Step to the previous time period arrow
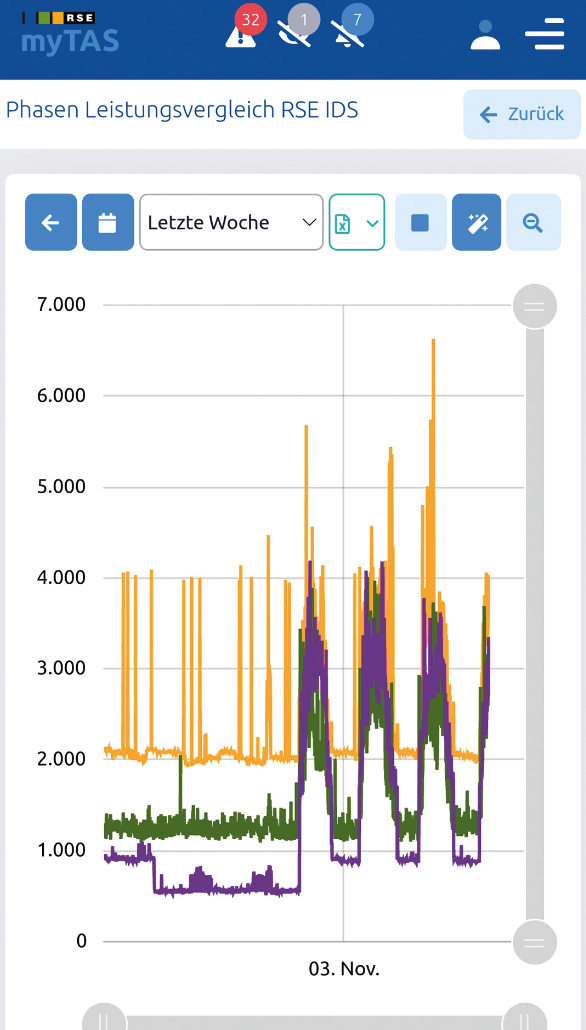The width and height of the screenshot is (586, 1030). pyautogui.click(x=51, y=222)
